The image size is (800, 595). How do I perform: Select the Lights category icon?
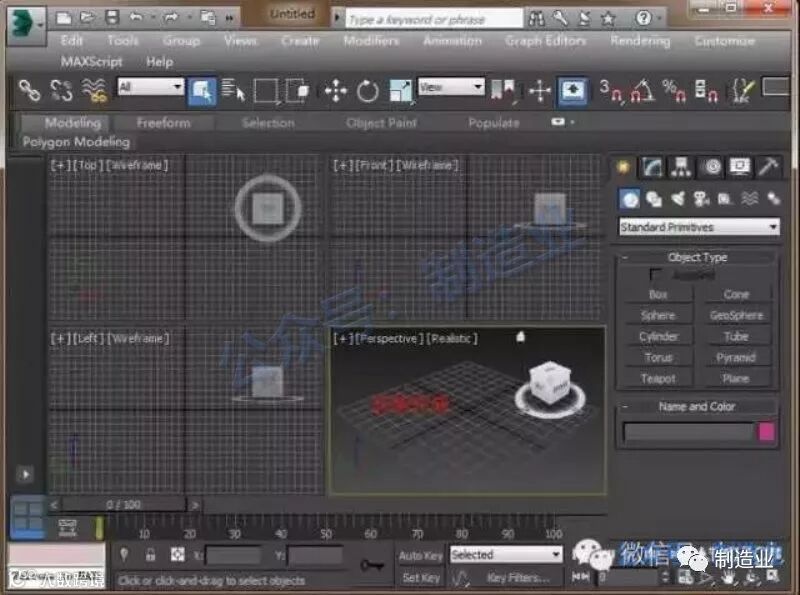(678, 199)
